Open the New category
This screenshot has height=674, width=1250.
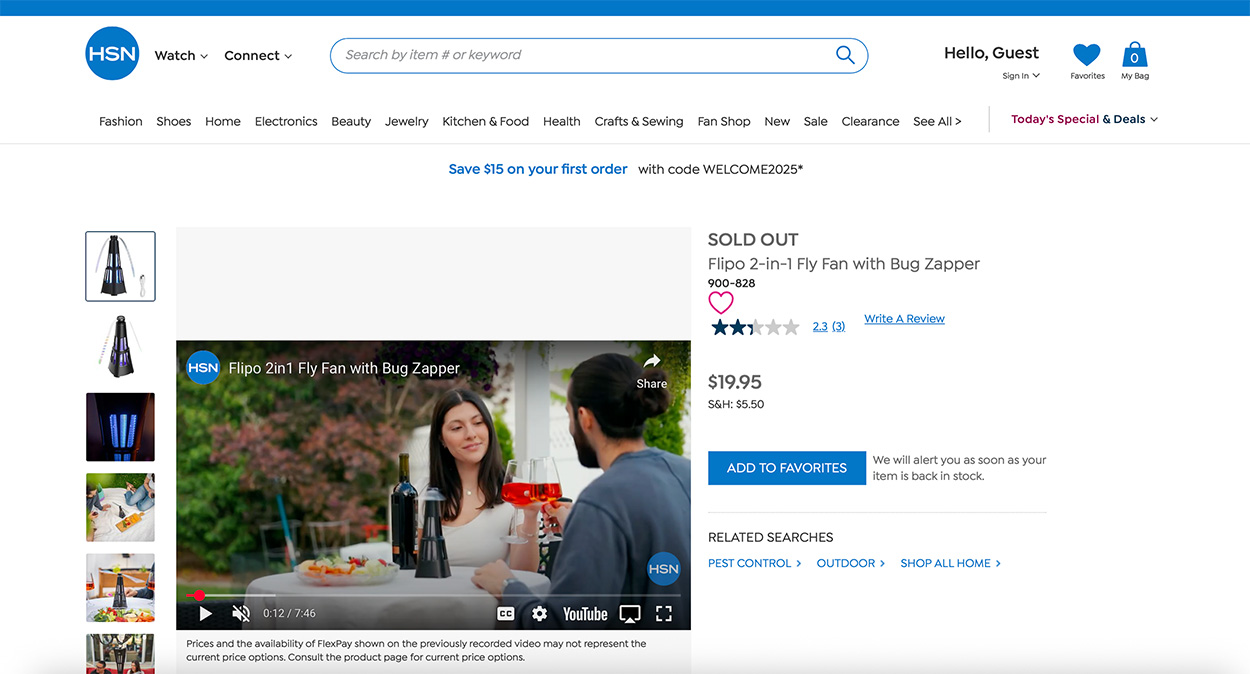(x=777, y=121)
